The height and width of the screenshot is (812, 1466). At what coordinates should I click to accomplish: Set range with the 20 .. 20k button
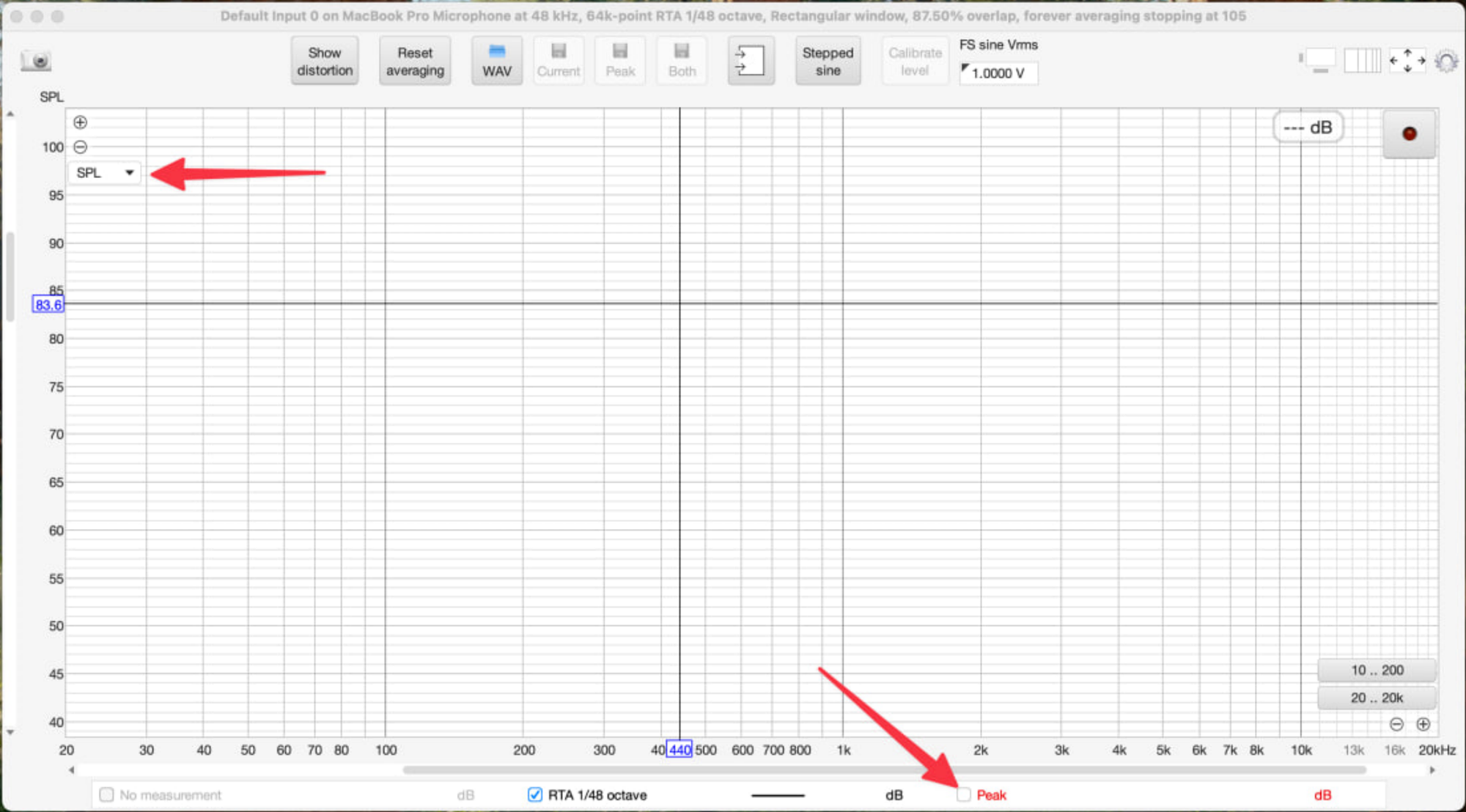point(1376,698)
